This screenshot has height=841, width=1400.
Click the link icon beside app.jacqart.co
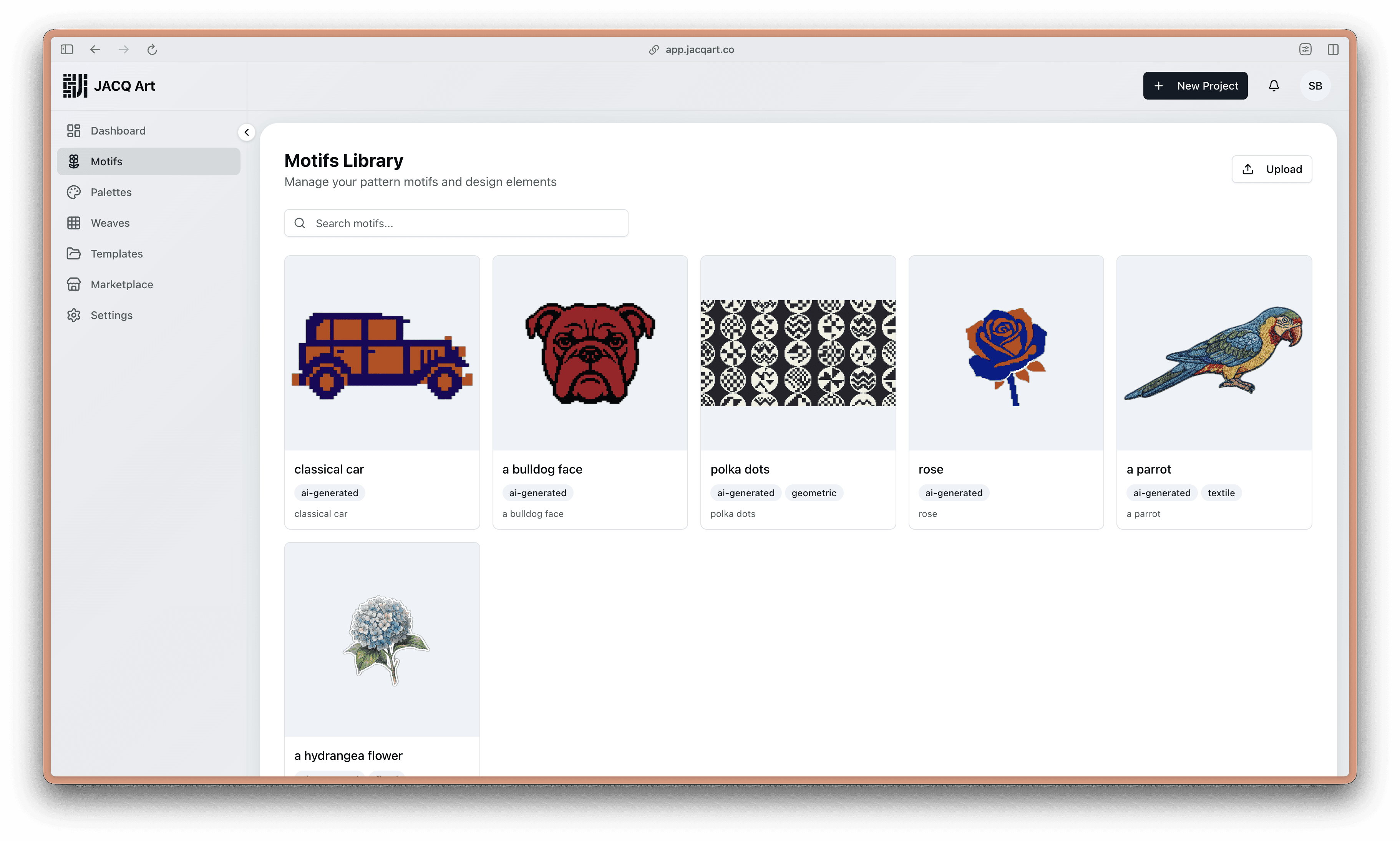coord(654,49)
